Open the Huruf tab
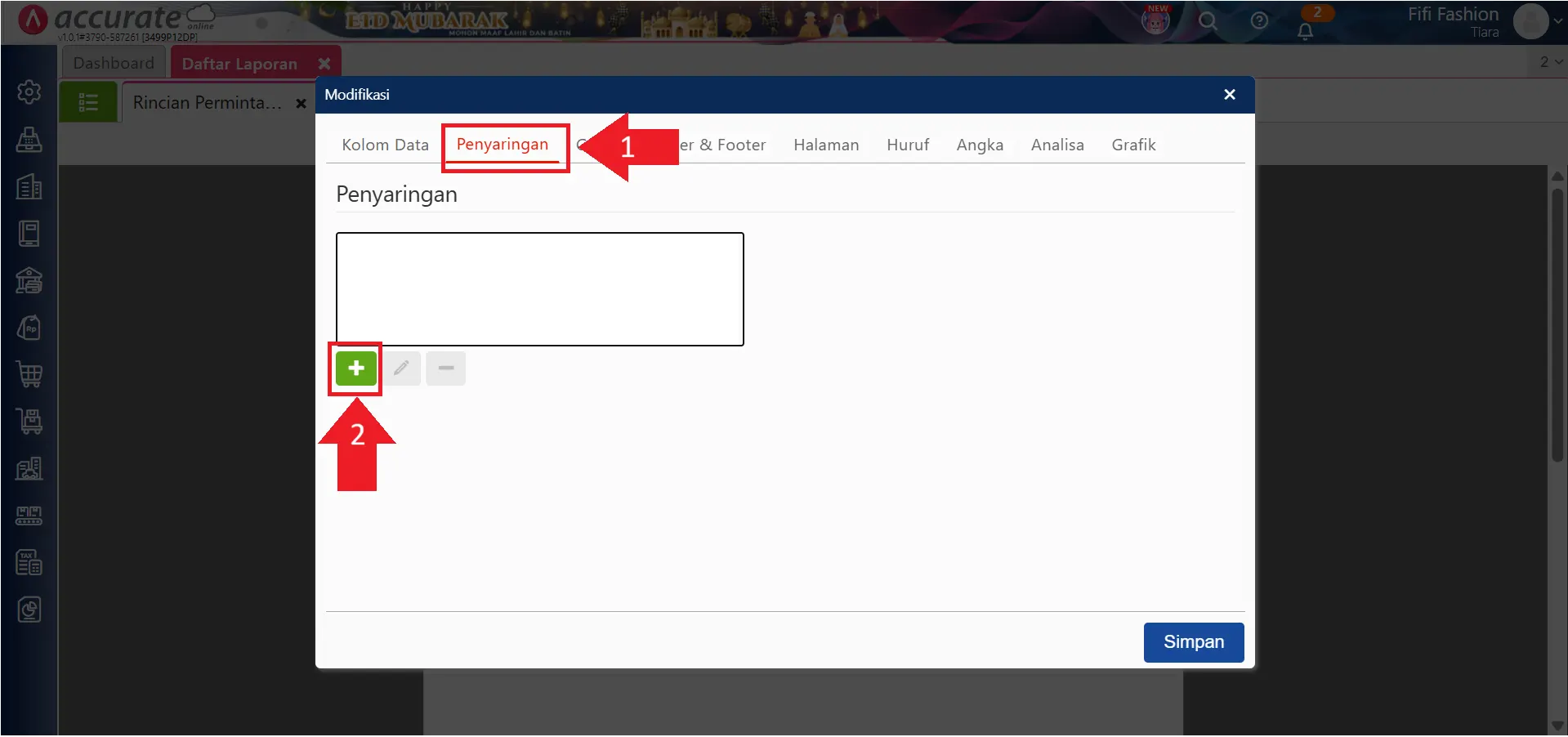The height and width of the screenshot is (737, 1568). pyautogui.click(x=908, y=145)
